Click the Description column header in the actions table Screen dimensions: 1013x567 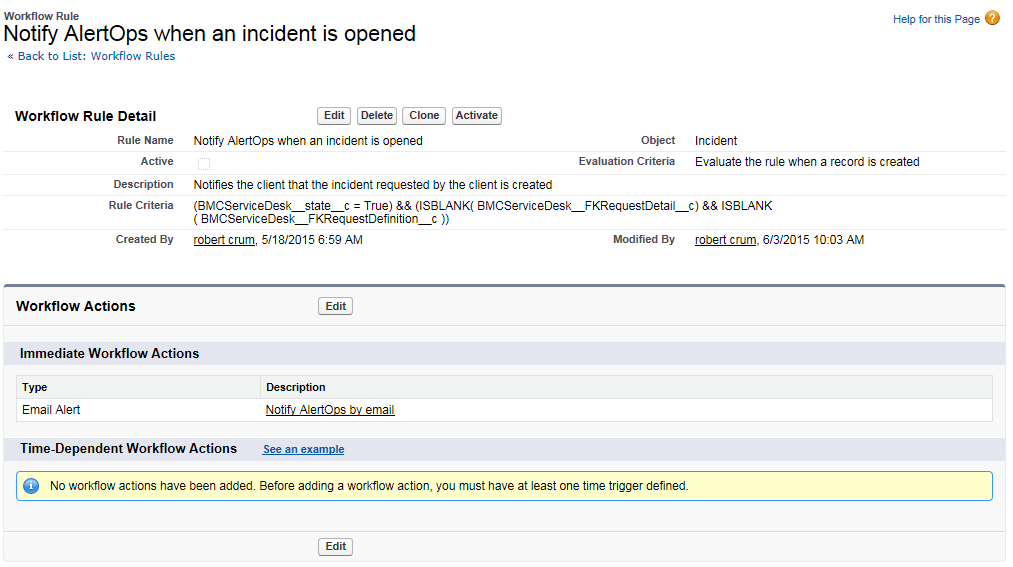296,387
